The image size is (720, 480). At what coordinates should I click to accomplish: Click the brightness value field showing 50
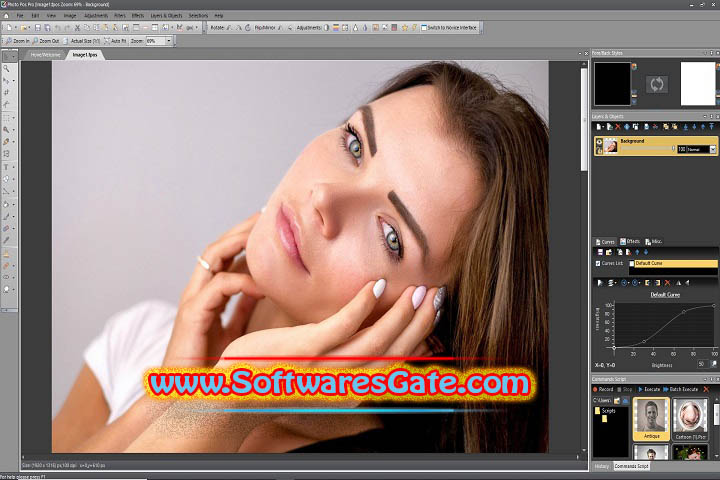(702, 364)
